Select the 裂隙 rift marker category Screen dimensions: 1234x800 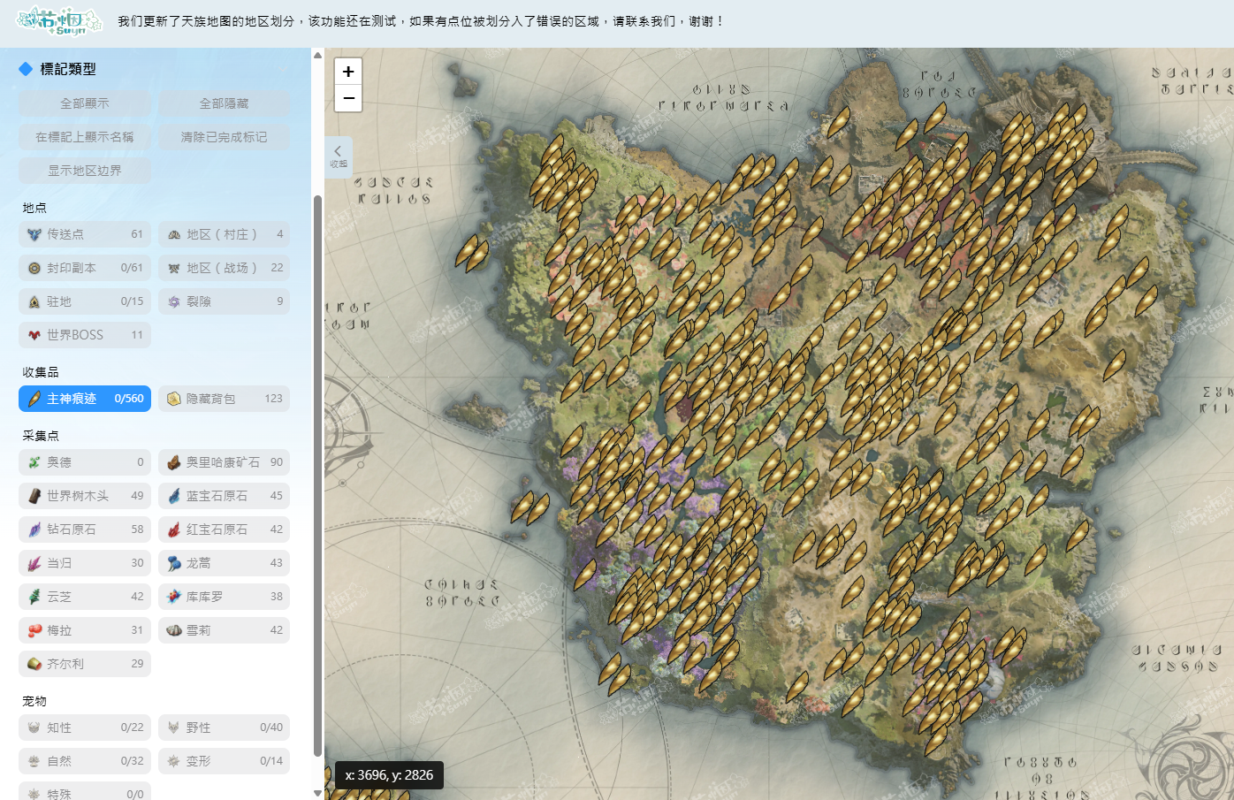(223, 300)
